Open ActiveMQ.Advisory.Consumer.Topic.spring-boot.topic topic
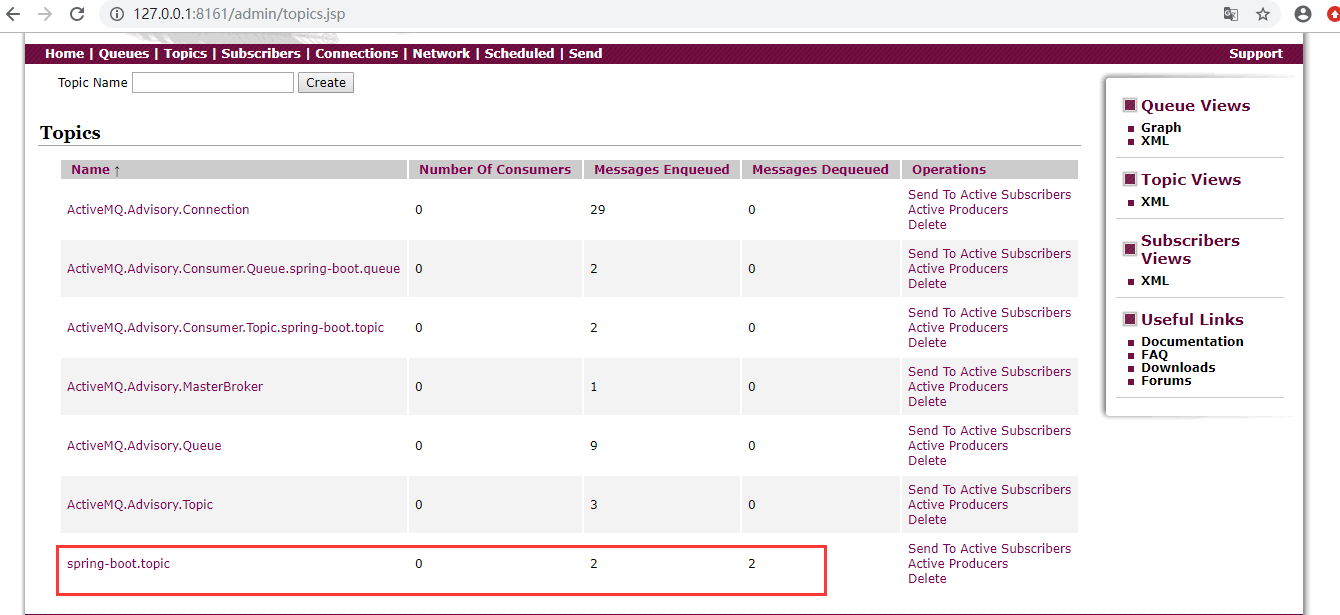The height and width of the screenshot is (615, 1340). [225, 328]
